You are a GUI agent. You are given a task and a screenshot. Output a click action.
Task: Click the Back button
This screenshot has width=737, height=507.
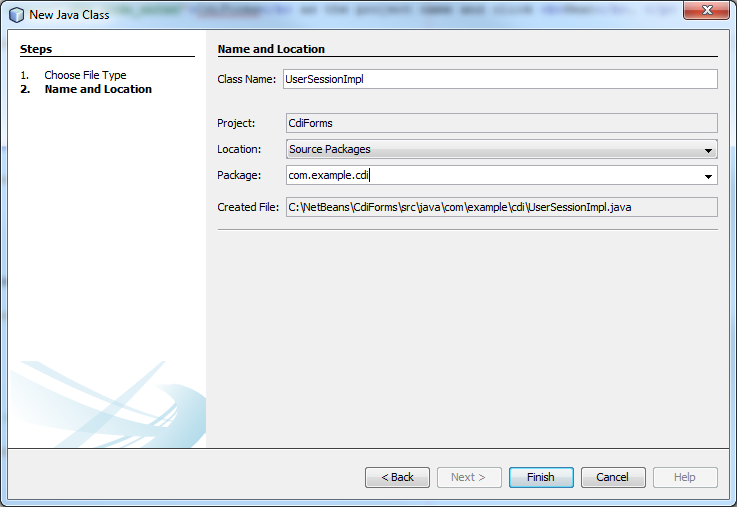point(397,477)
